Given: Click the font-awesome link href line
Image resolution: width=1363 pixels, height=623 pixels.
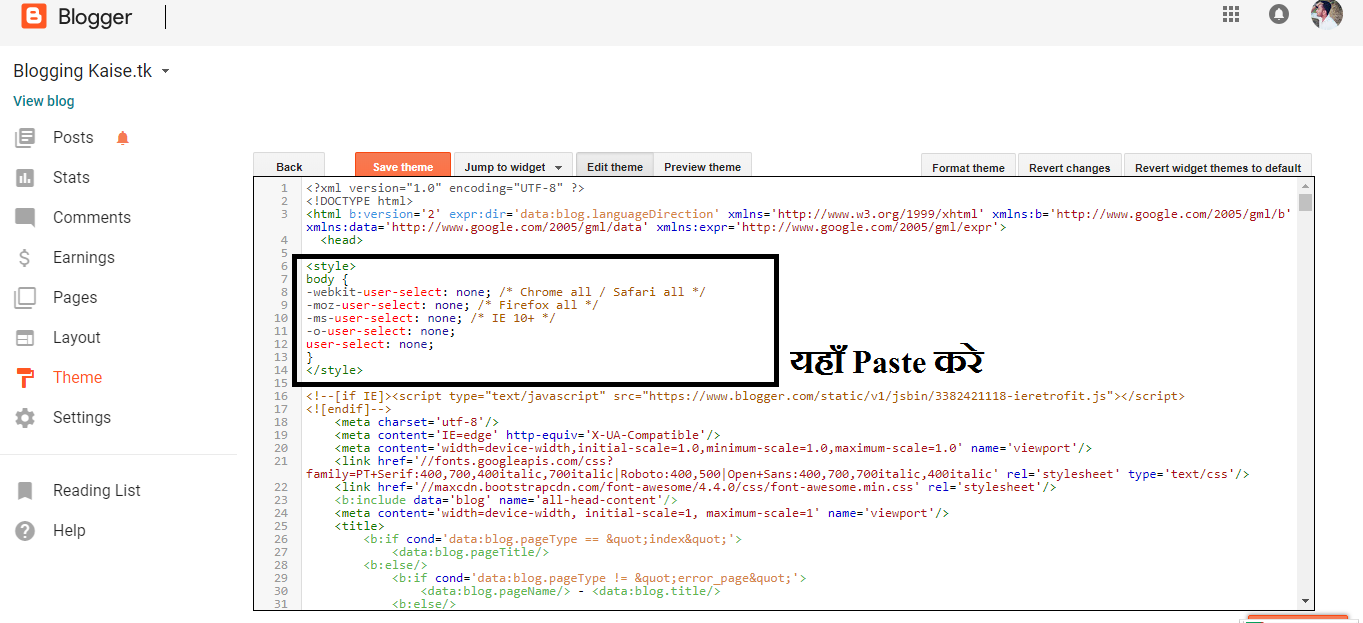Looking at the screenshot, I should click(696, 487).
